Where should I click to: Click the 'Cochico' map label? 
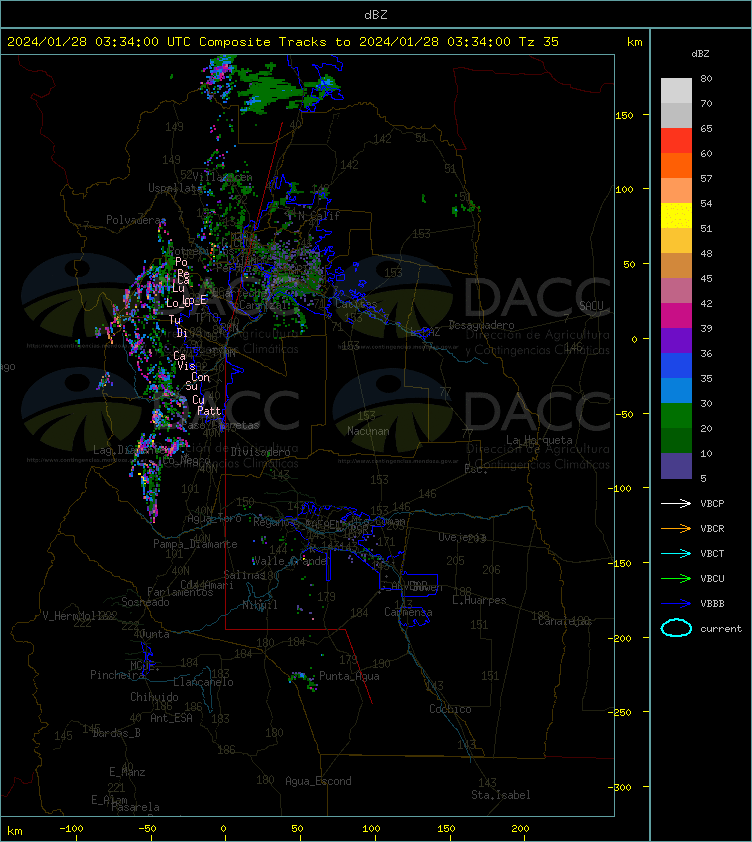click(x=450, y=709)
